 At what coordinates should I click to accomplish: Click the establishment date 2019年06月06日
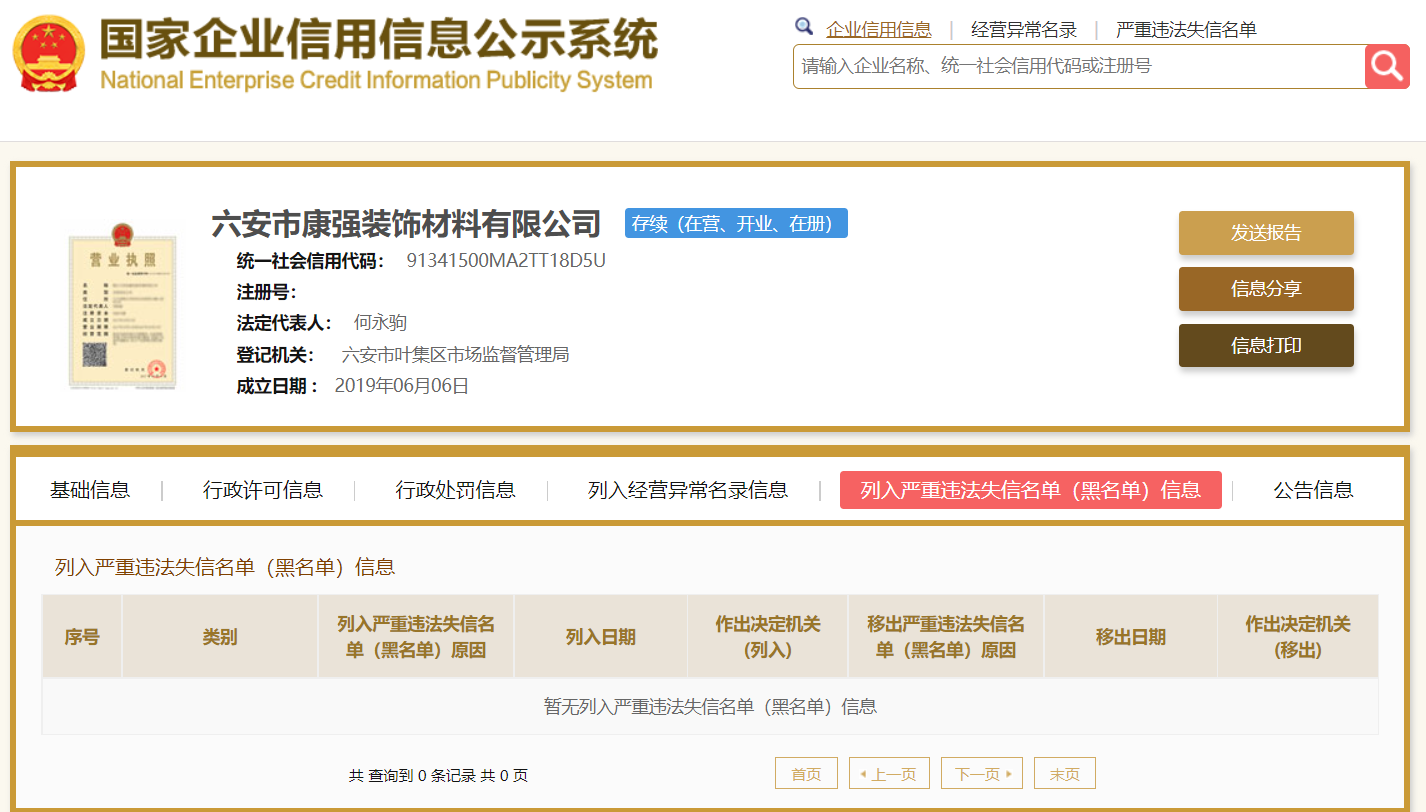(401, 385)
